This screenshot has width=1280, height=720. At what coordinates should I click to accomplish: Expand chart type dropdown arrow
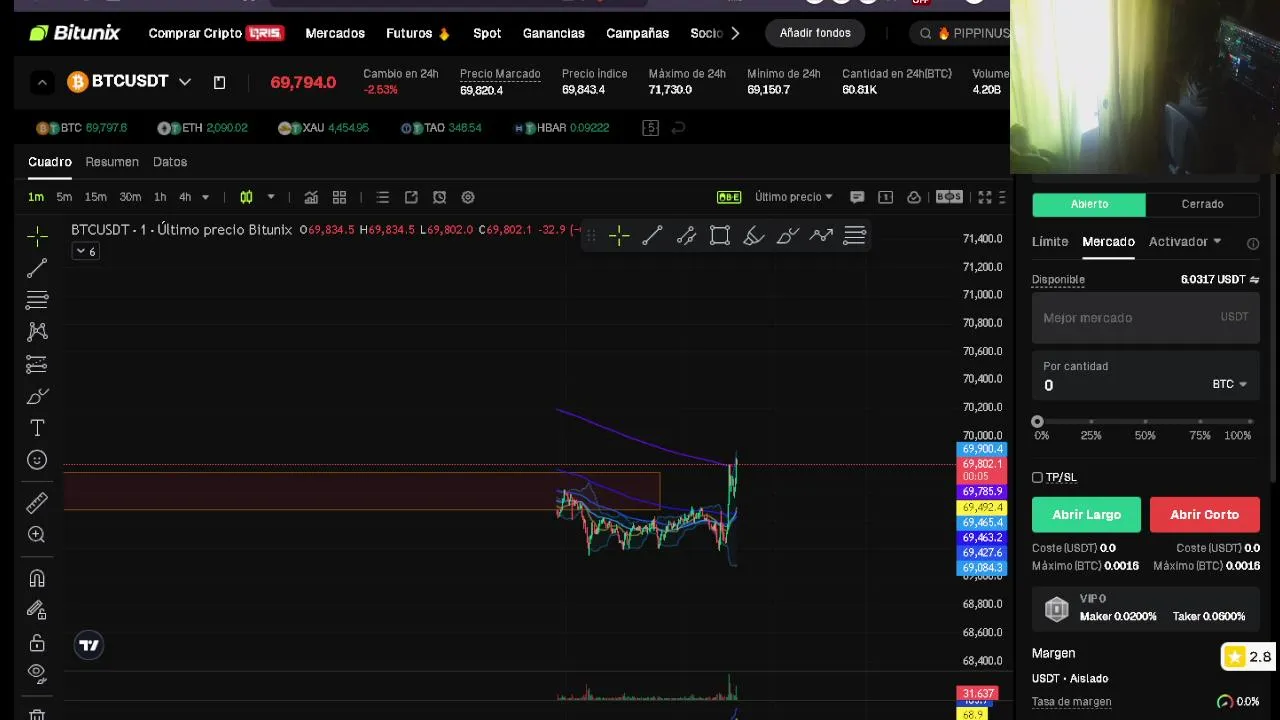click(271, 197)
